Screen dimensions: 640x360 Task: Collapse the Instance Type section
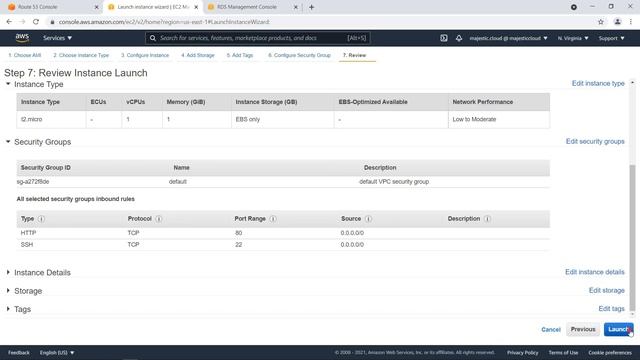8,84
